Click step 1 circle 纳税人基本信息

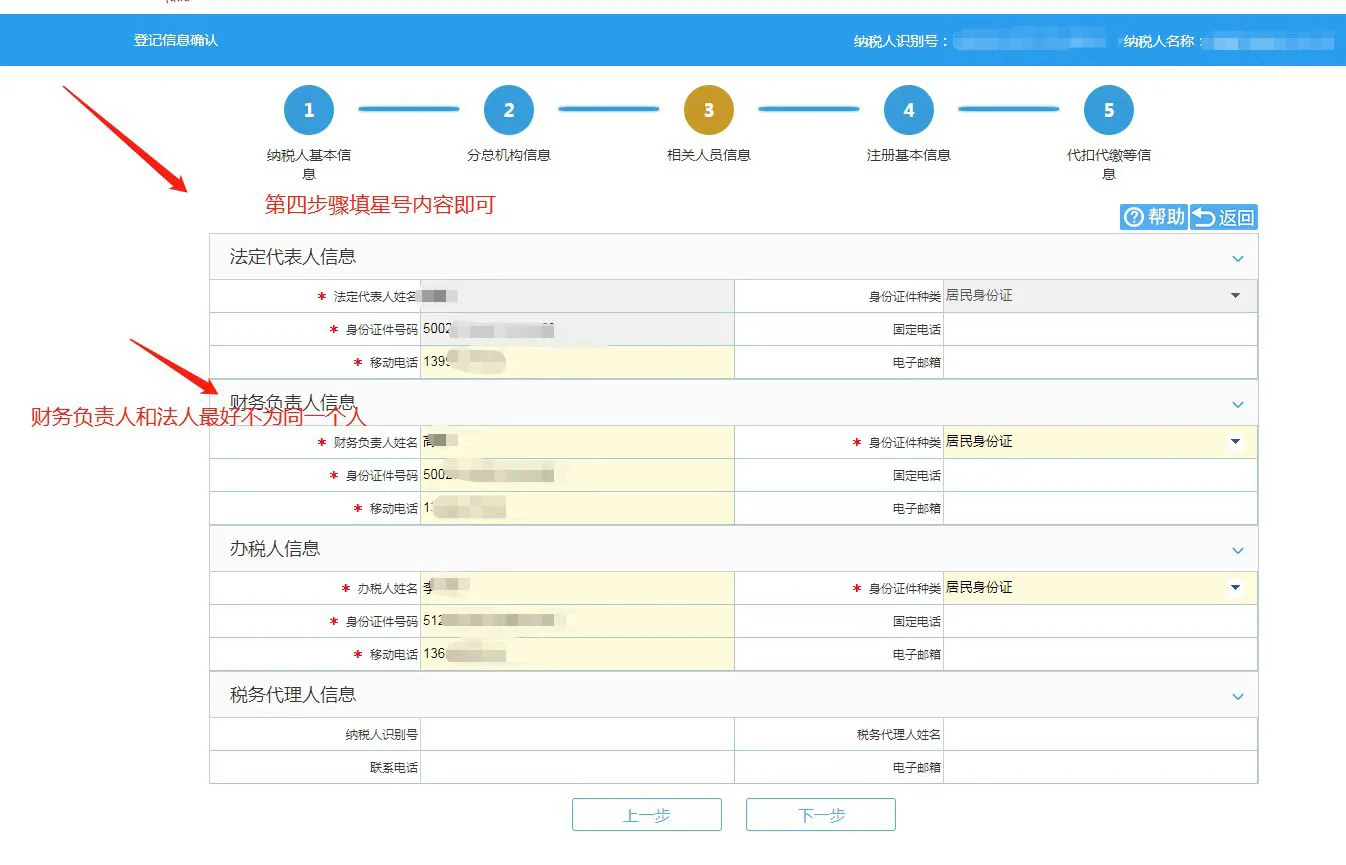tap(308, 111)
